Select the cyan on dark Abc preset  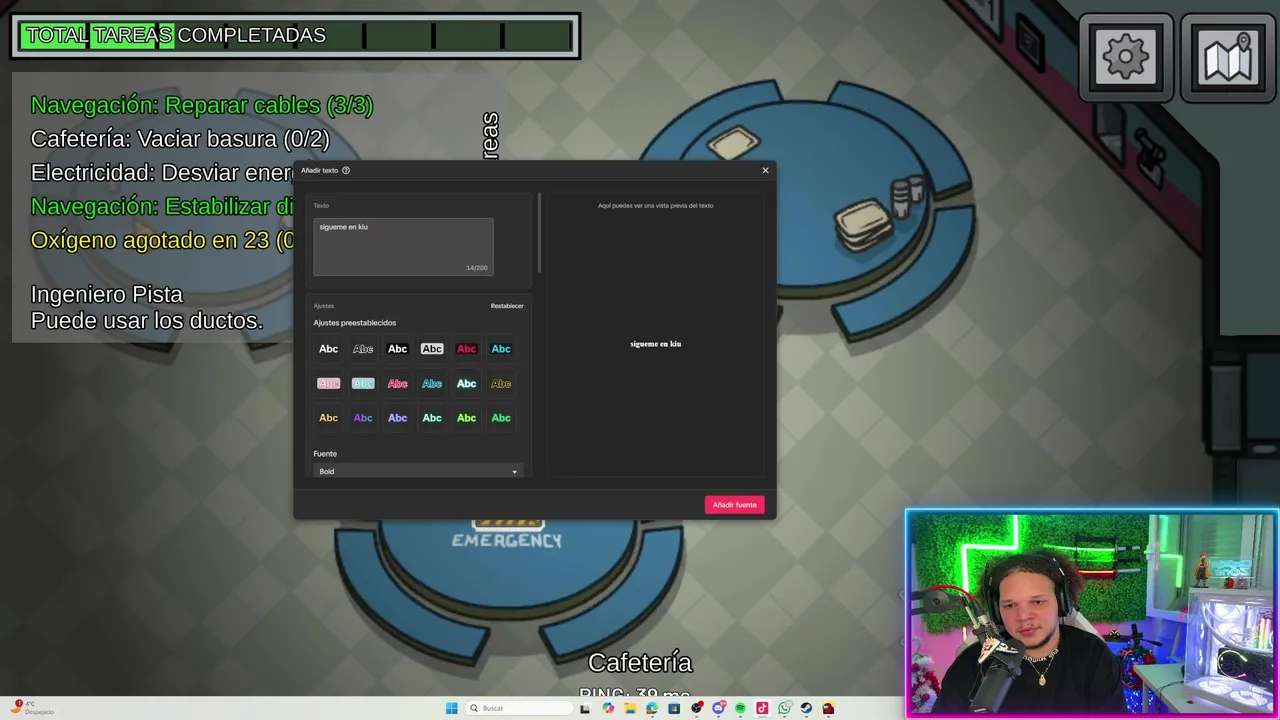(x=501, y=349)
